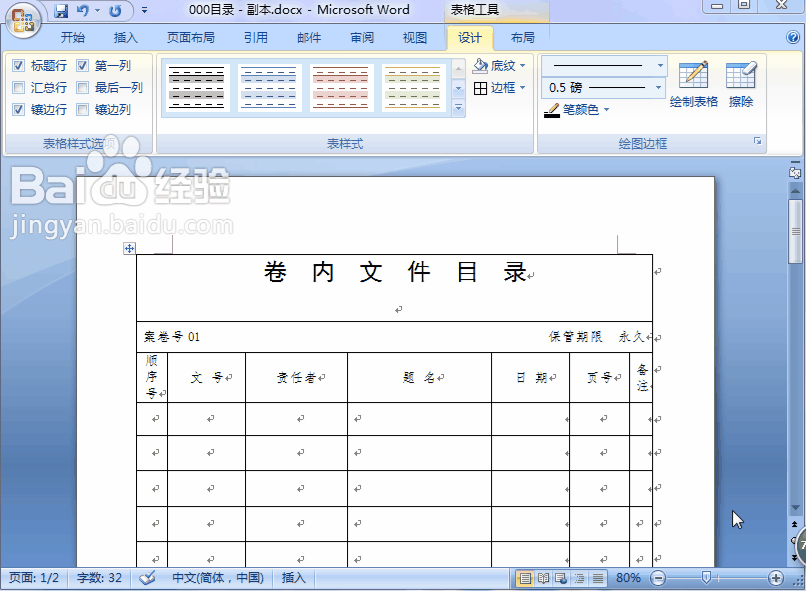Click the spelling check icon in status bar
806x591 pixels.
tap(147, 578)
